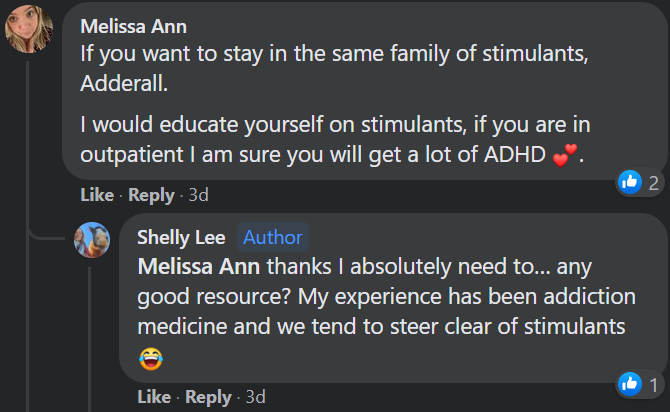Open Melissa Ann's profile picture
670x412 pixels.
(x=29, y=29)
